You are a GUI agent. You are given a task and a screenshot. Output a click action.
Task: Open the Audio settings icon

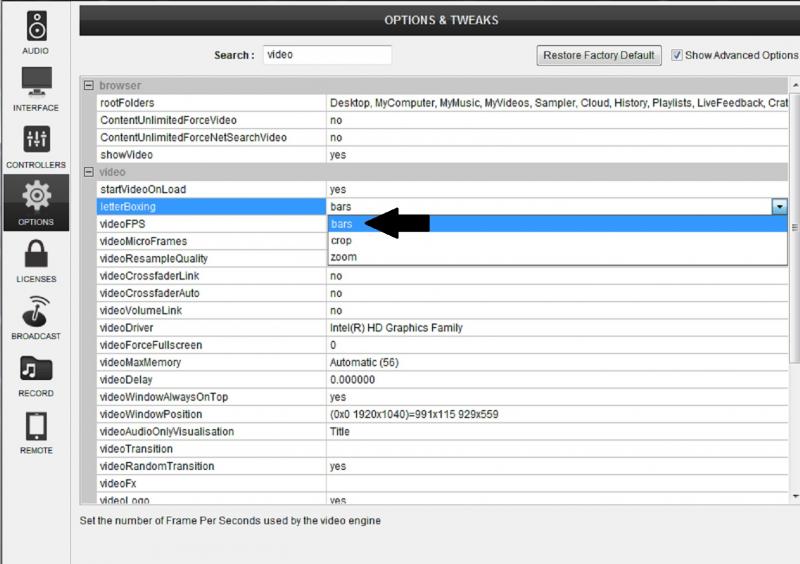(x=36, y=27)
